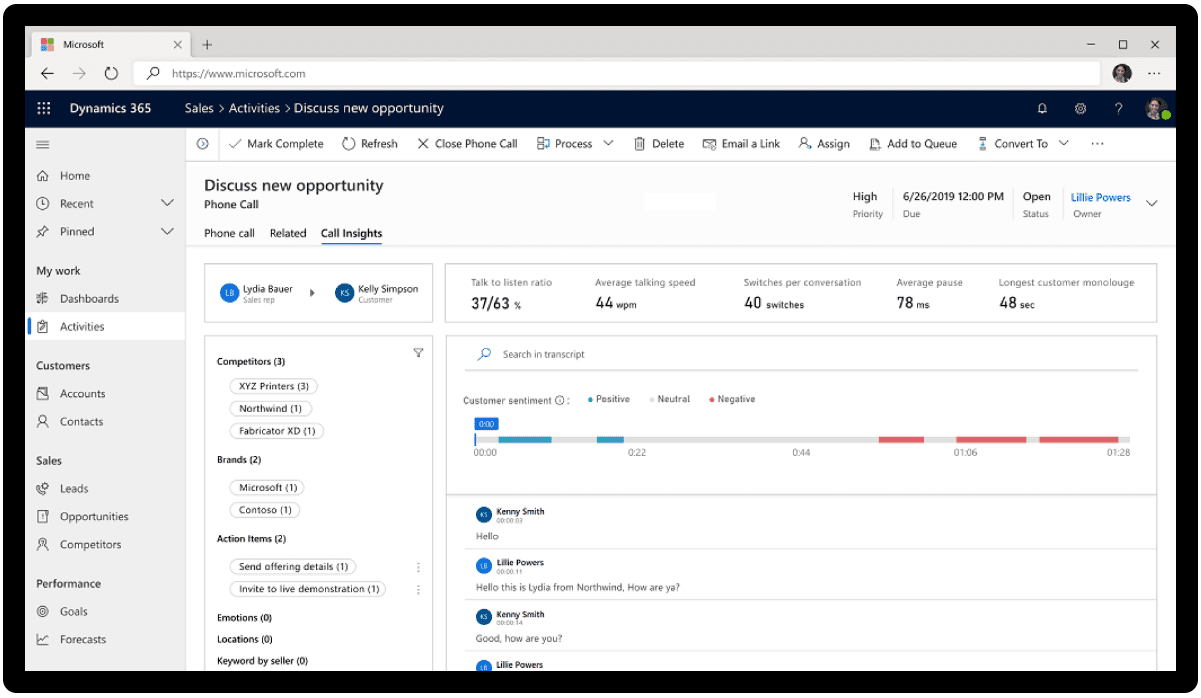The image size is (1201, 698).
Task: Select the Fabricator XD (1) tag
Action: click(x=277, y=431)
